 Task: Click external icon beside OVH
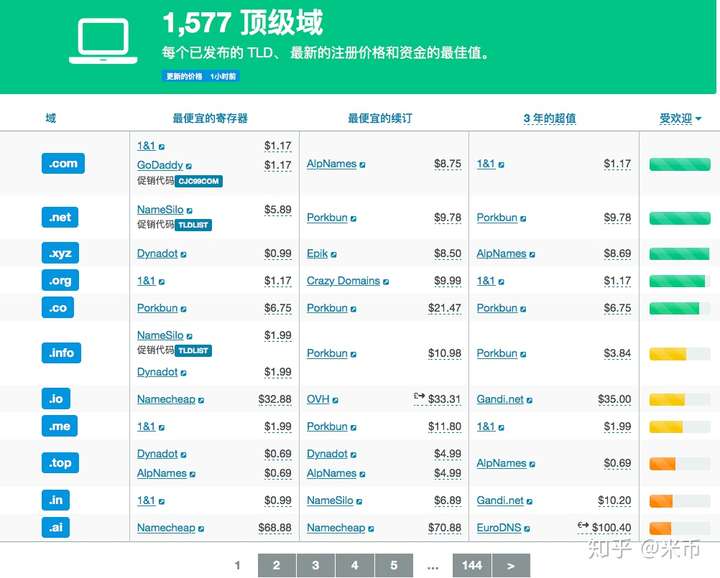(x=335, y=400)
